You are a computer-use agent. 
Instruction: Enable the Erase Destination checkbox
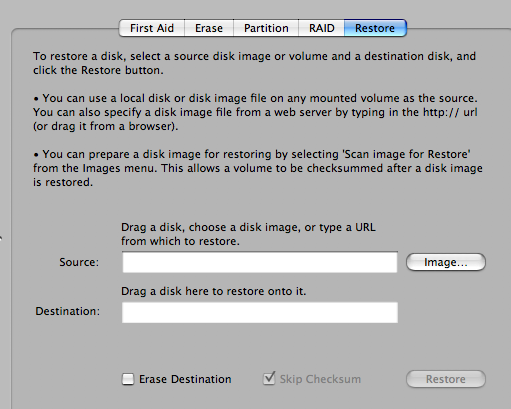pyautogui.click(x=128, y=379)
